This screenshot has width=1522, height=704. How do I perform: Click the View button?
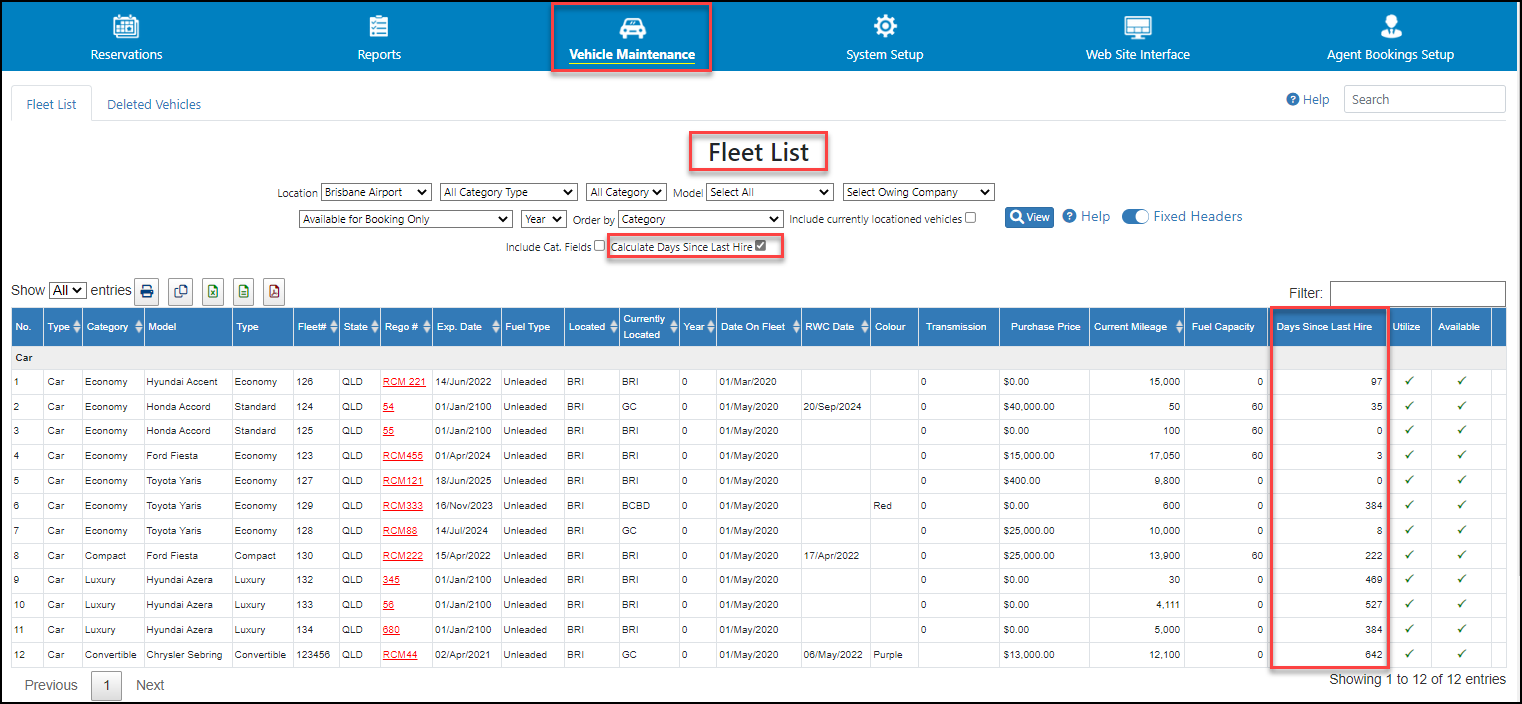point(1029,217)
